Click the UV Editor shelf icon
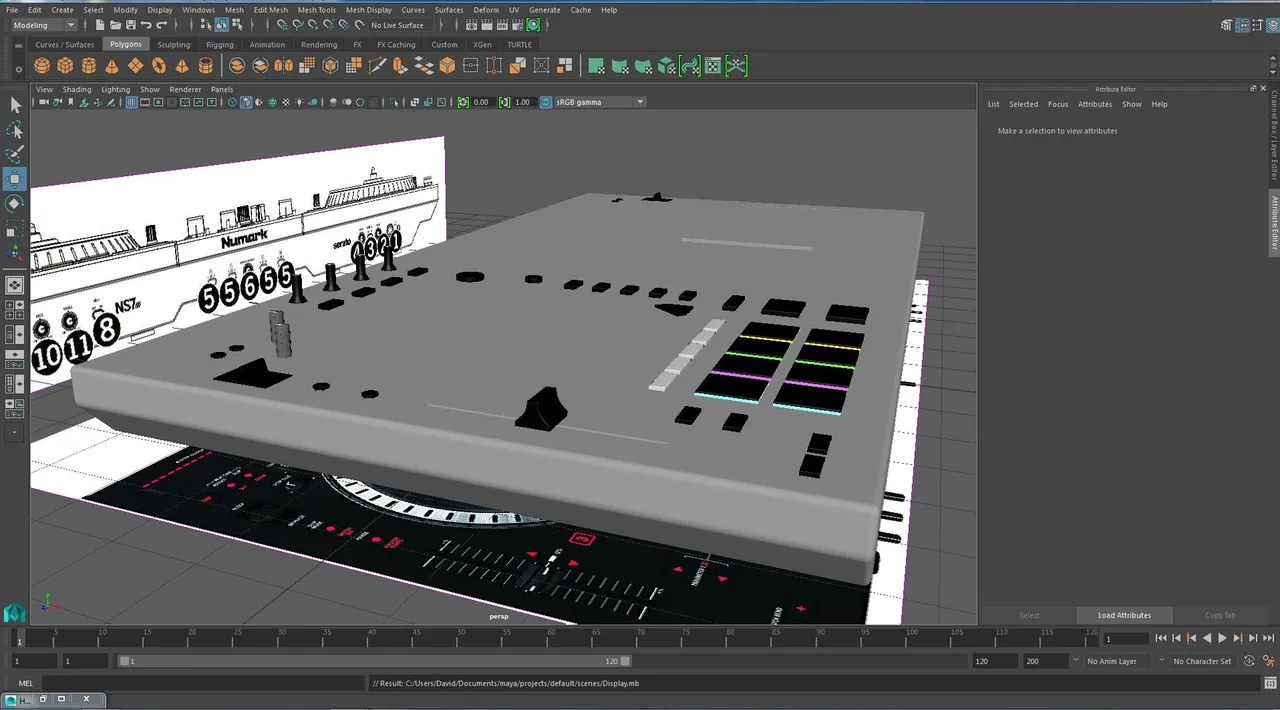This screenshot has width=1280, height=710. tap(713, 66)
